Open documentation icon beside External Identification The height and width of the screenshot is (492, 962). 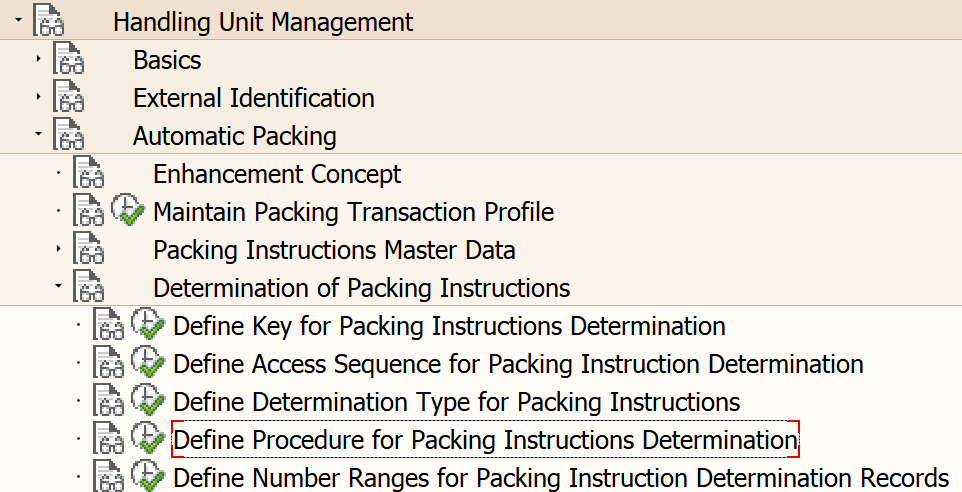click(68, 97)
